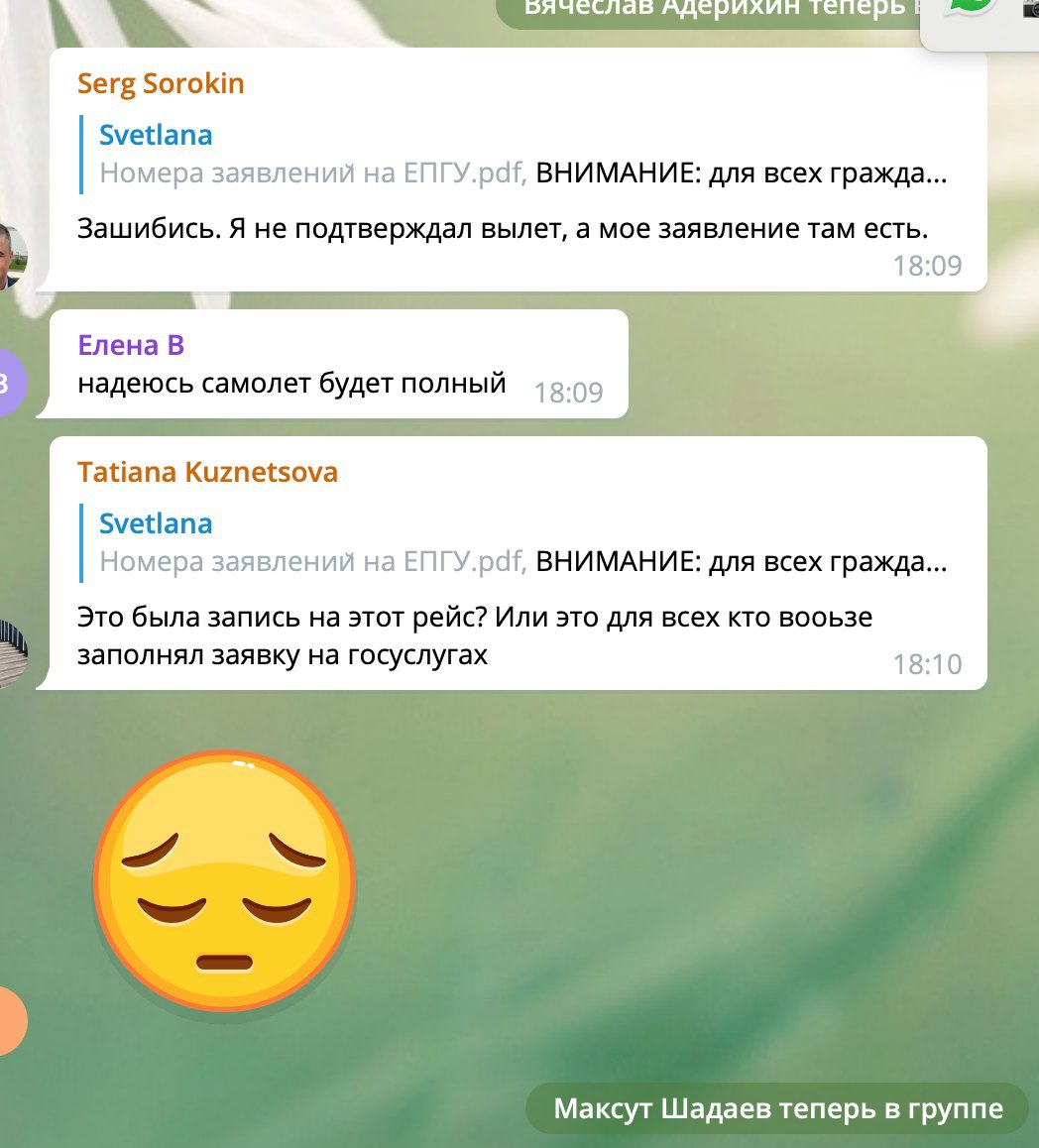Open Tatiana Kuznetsova's profile via her name
The width and height of the screenshot is (1039, 1148).
(x=208, y=472)
